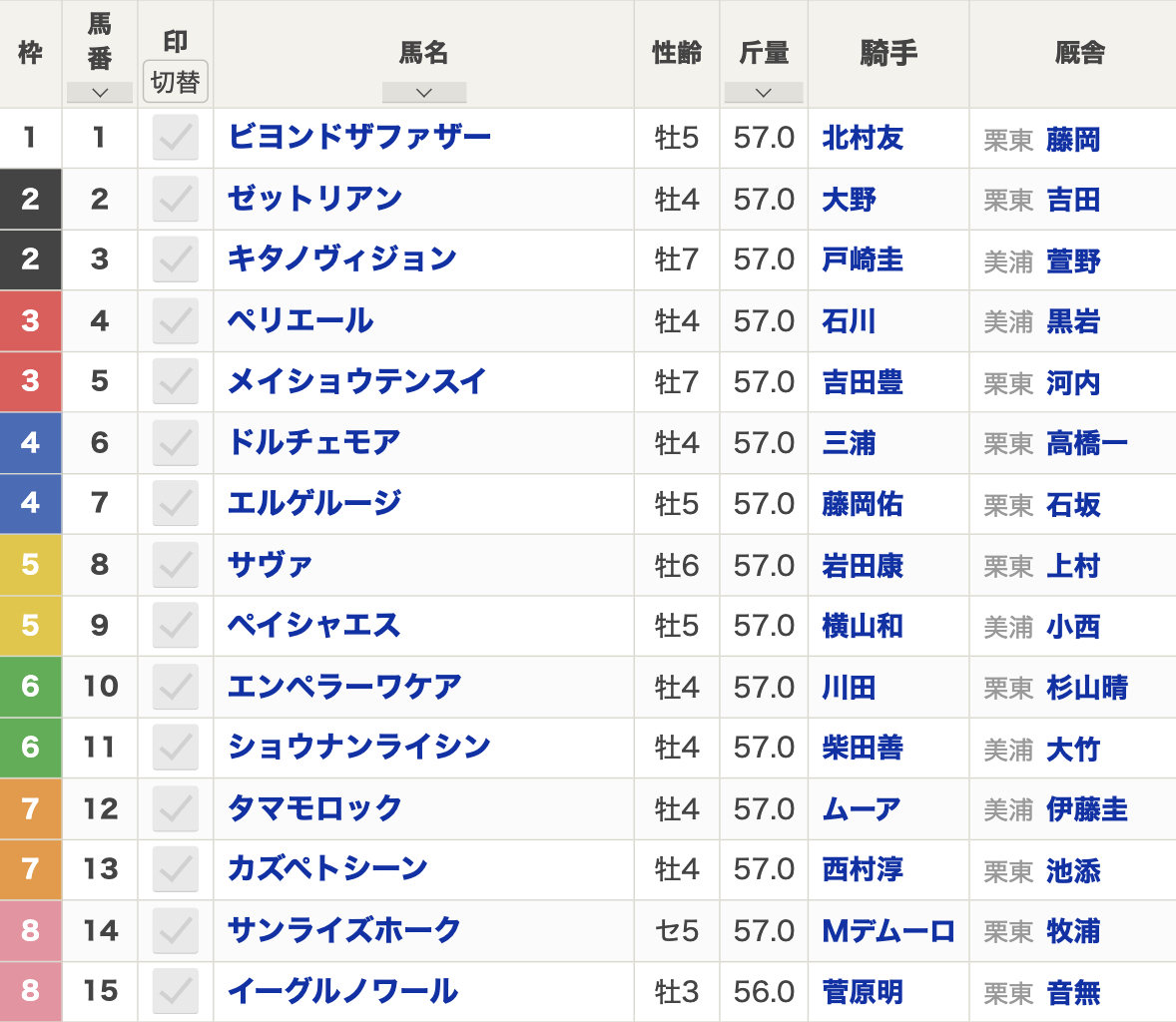Image resolution: width=1176 pixels, height=1022 pixels.
Task: Open trainer 萱野 stable page
Action: tap(1073, 261)
